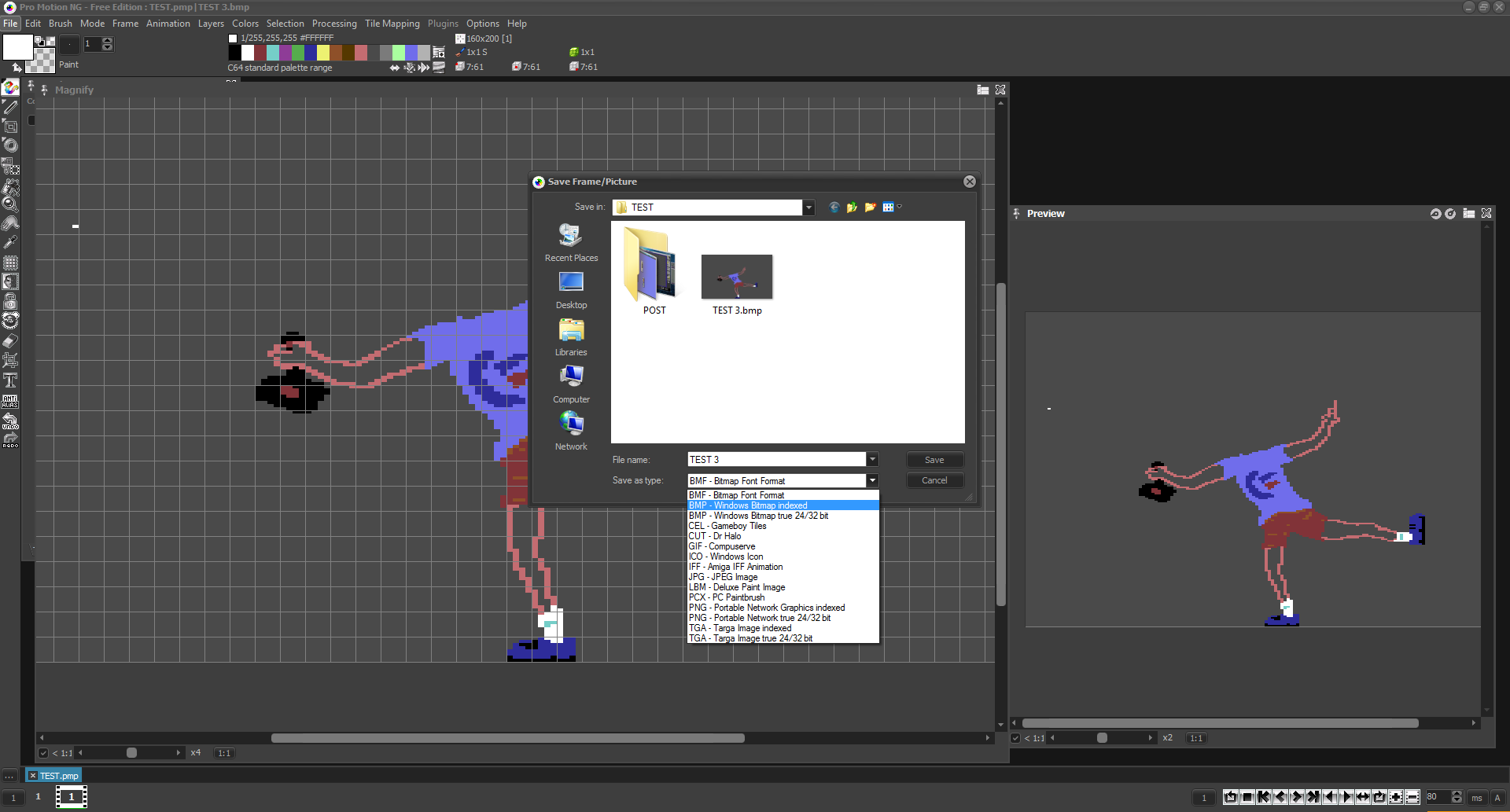
Task: Select the stencil mask face tool
Action: click(x=10, y=282)
